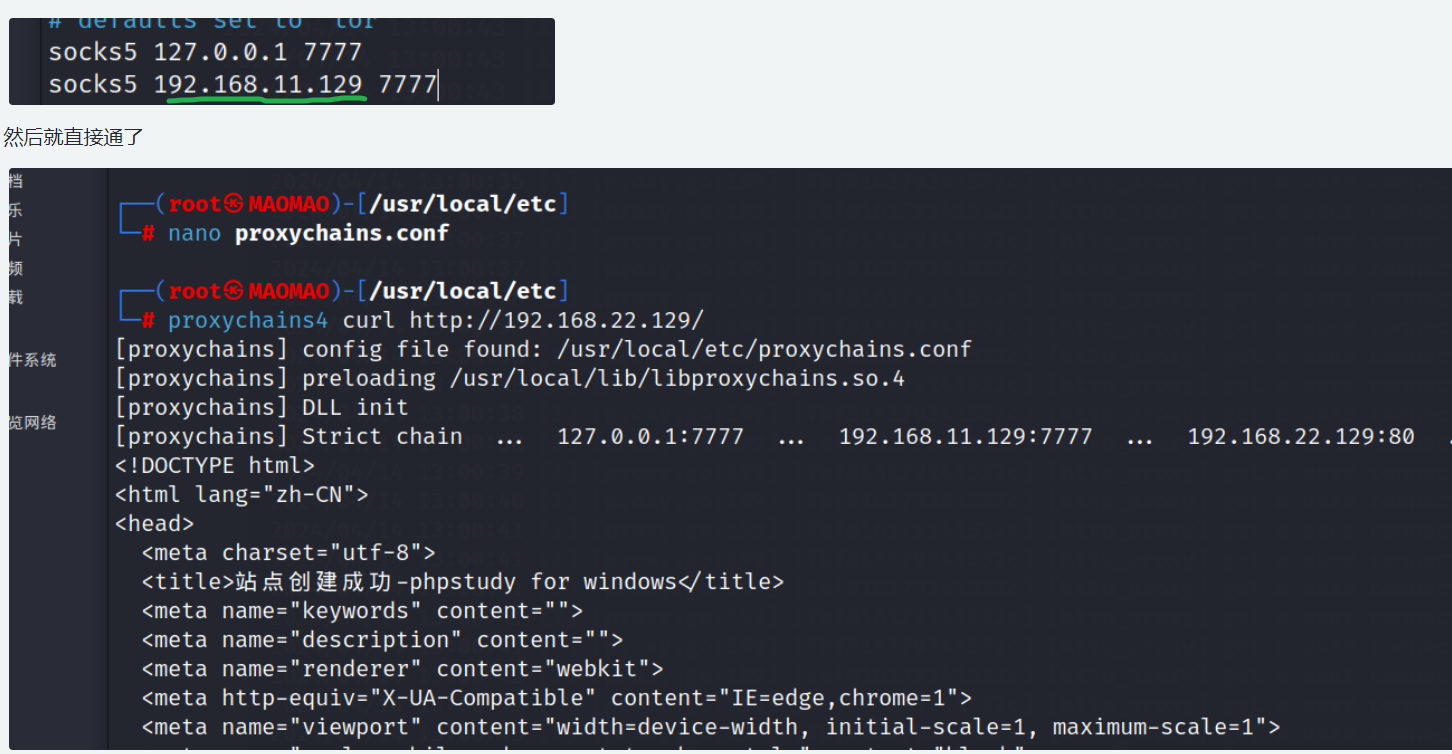The image size is (1452, 754).
Task: Select the "载" sidebar item
Action: pos(15,297)
